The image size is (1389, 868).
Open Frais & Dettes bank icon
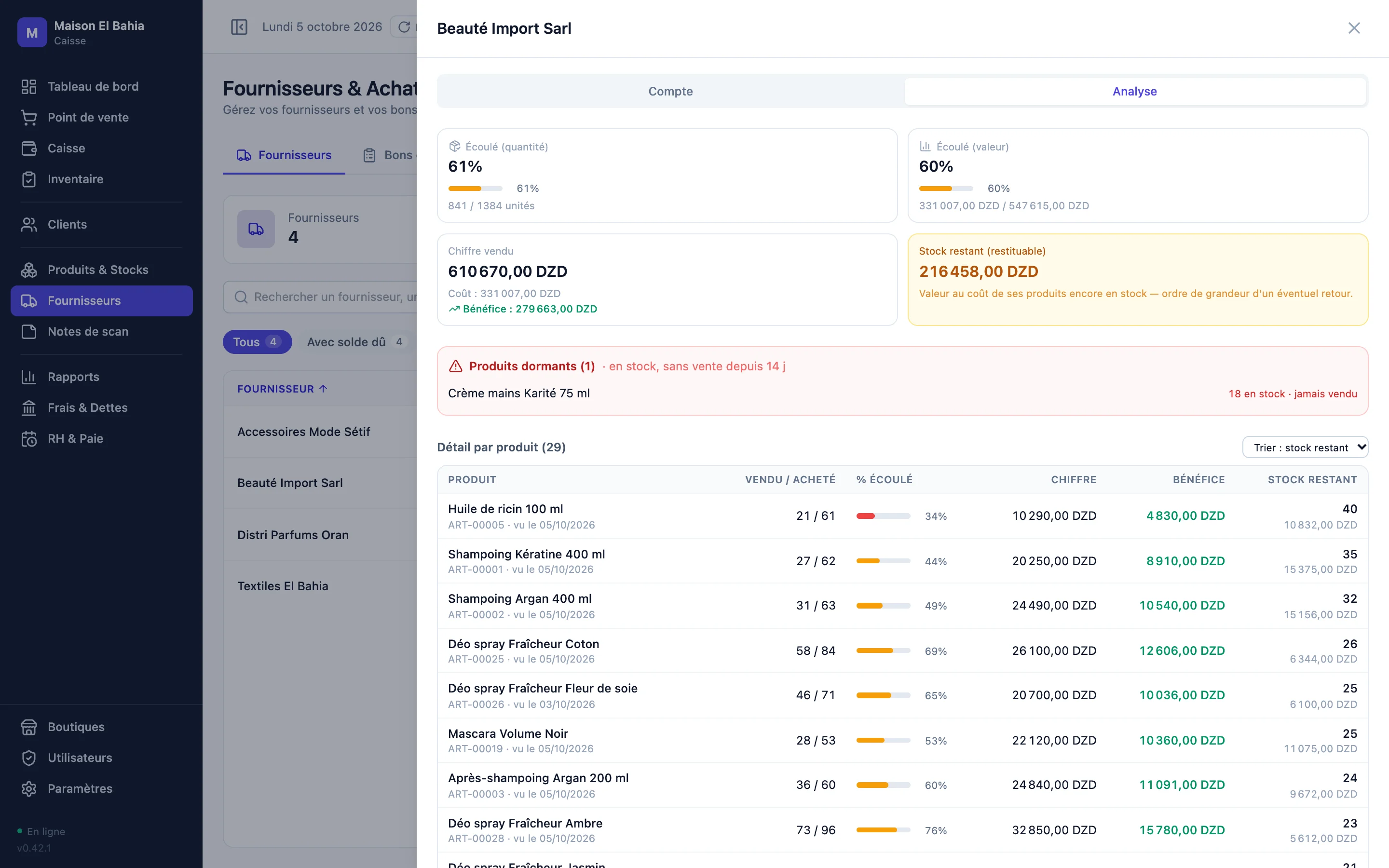pyautogui.click(x=29, y=408)
